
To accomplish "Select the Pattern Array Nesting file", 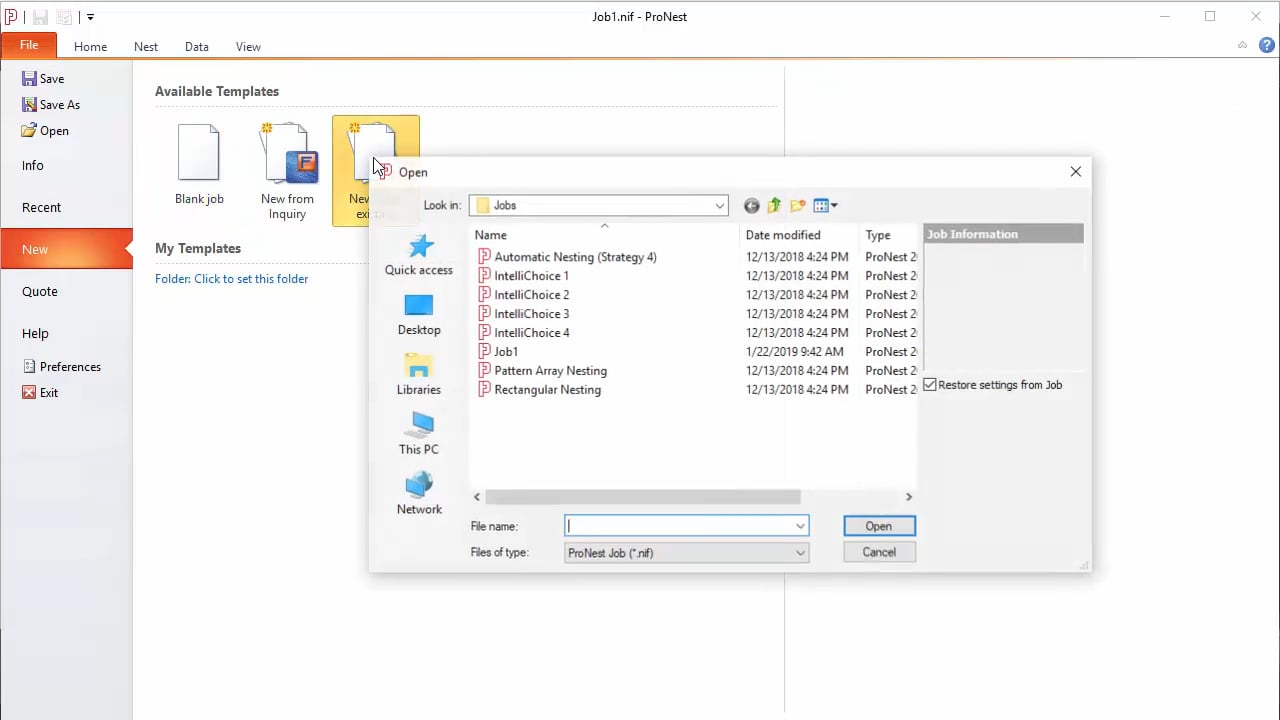I will point(550,371).
